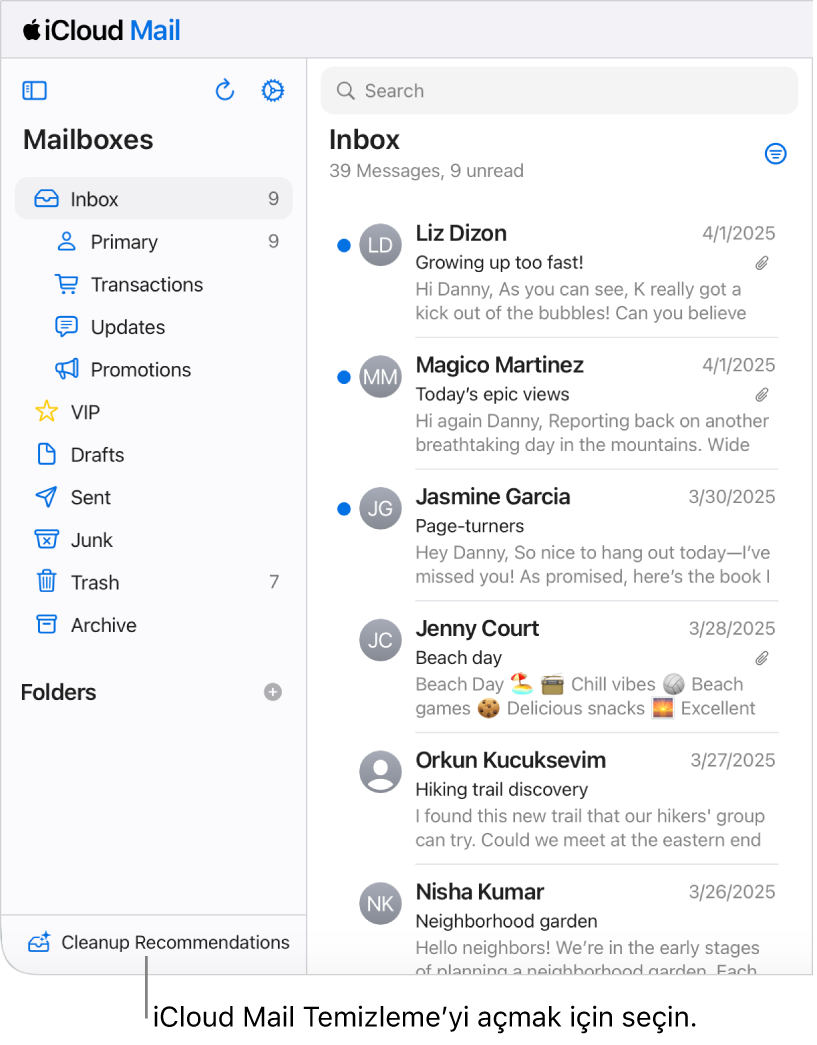Click the Archive box icon
The width and height of the screenshot is (817, 1045).
(46, 624)
